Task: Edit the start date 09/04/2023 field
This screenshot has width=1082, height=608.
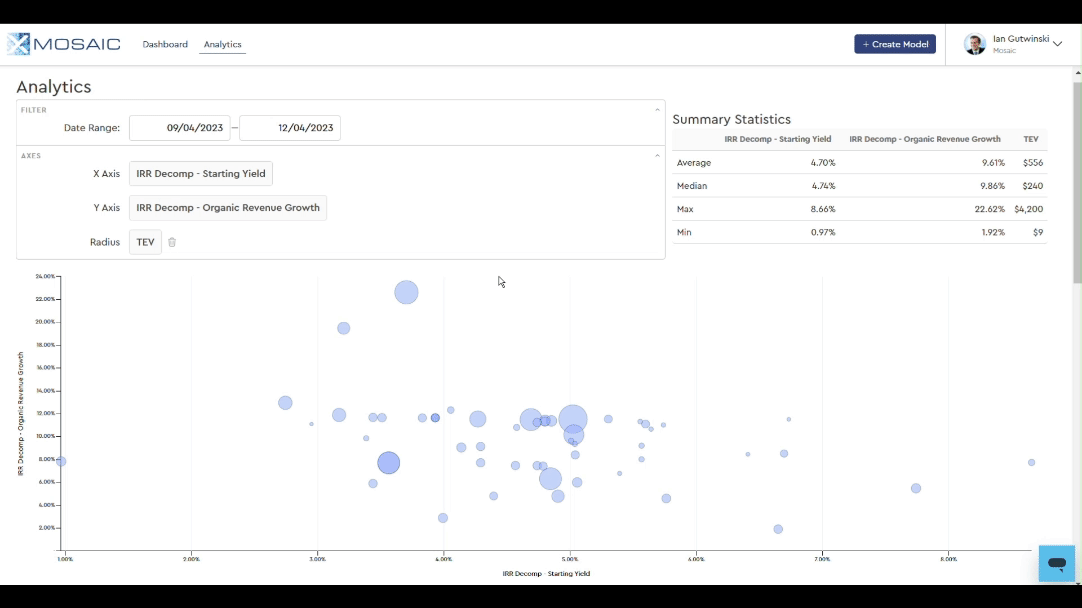Action: (180, 128)
